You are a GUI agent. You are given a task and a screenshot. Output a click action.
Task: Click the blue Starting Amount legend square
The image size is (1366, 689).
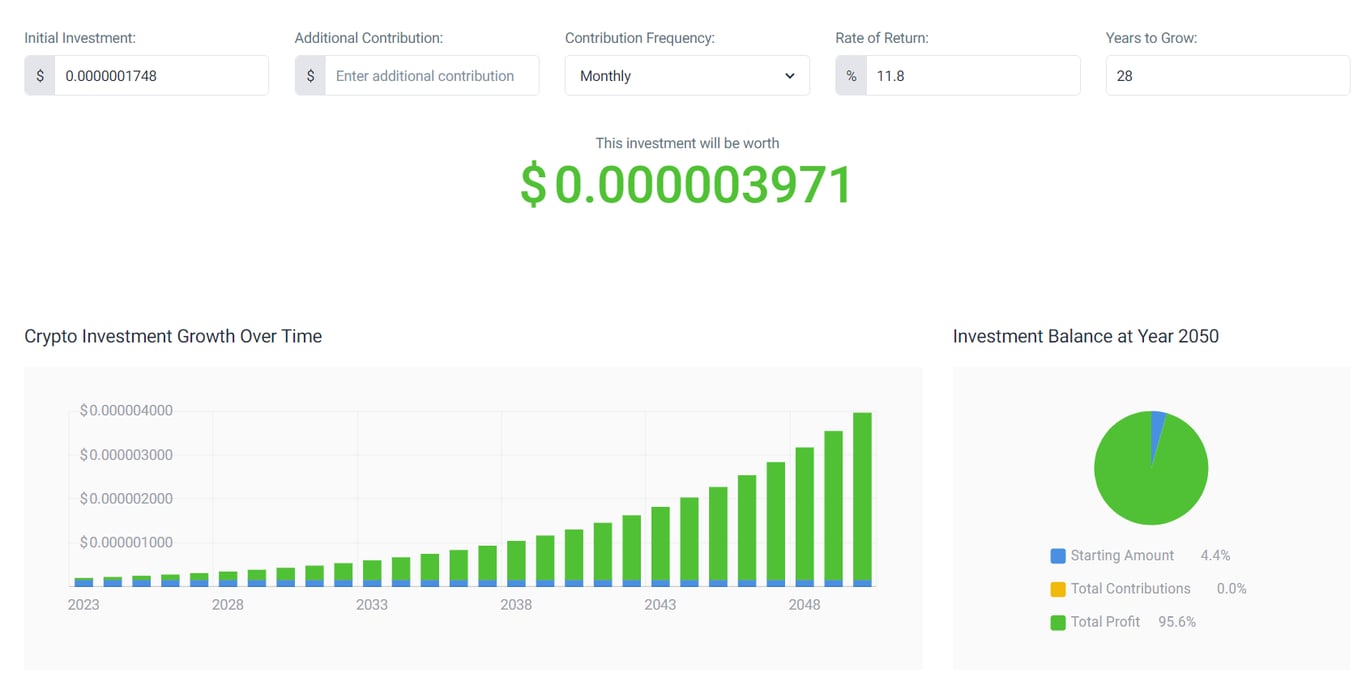pyautogui.click(x=1057, y=555)
